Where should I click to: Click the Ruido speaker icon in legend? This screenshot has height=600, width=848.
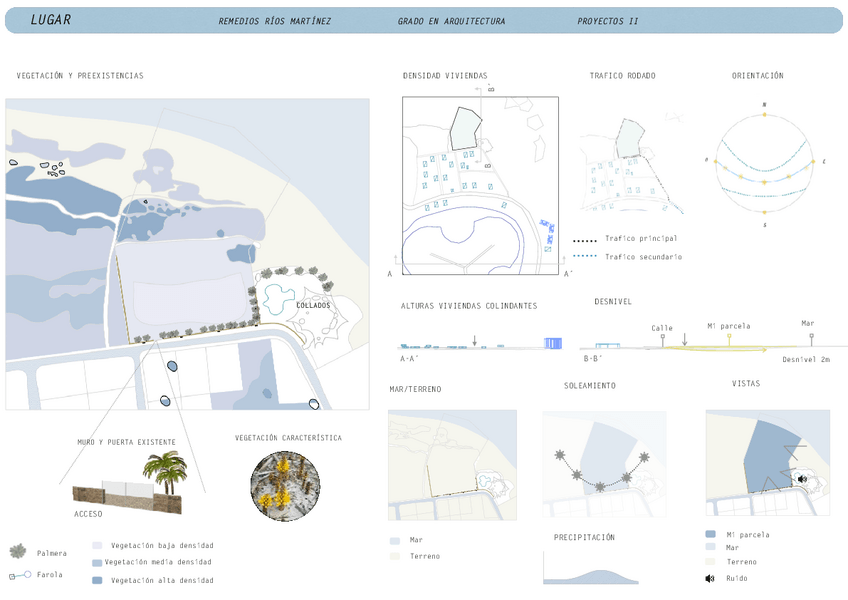(x=710, y=578)
